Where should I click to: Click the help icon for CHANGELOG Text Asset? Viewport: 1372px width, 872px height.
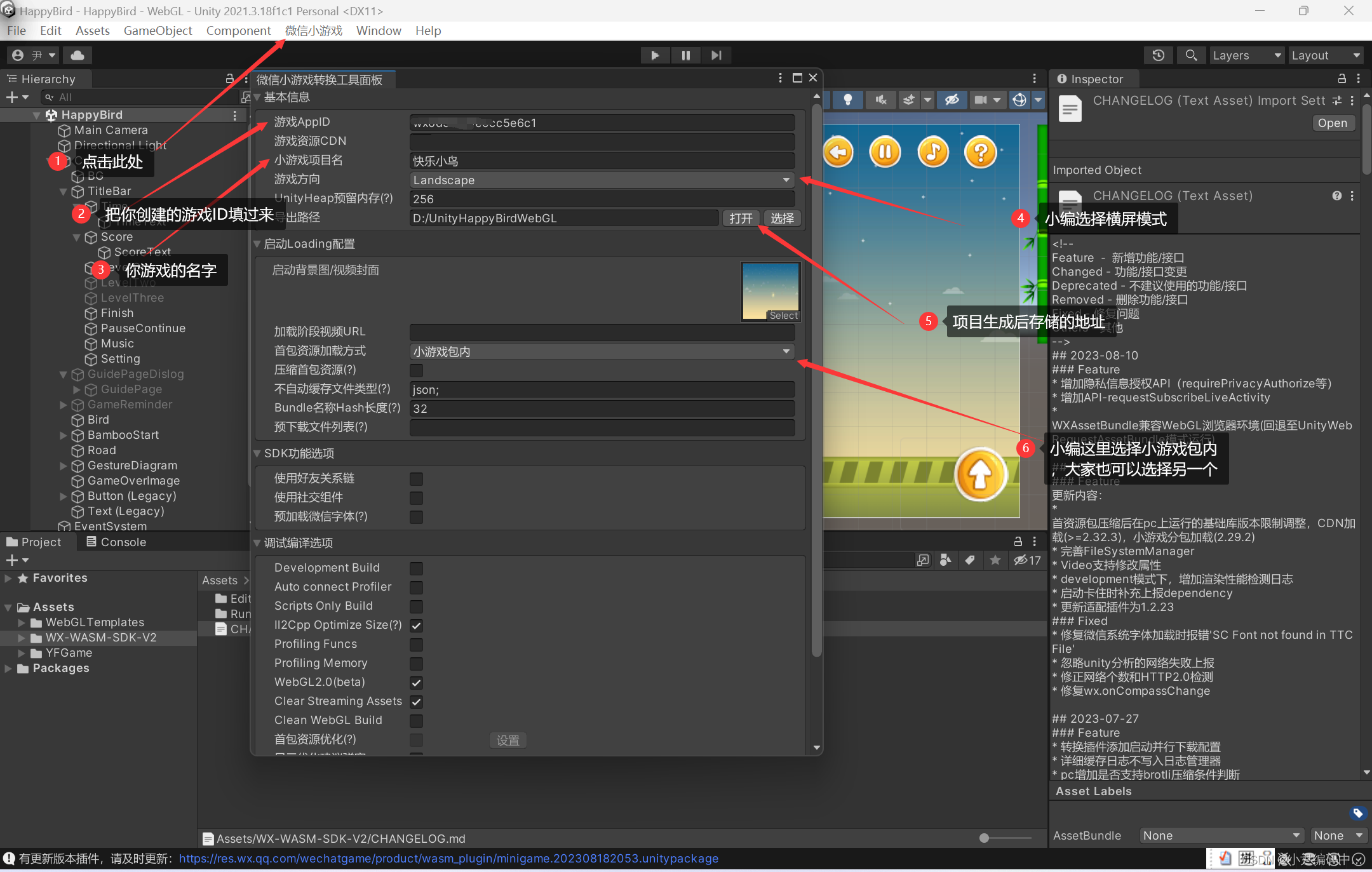tap(1337, 196)
